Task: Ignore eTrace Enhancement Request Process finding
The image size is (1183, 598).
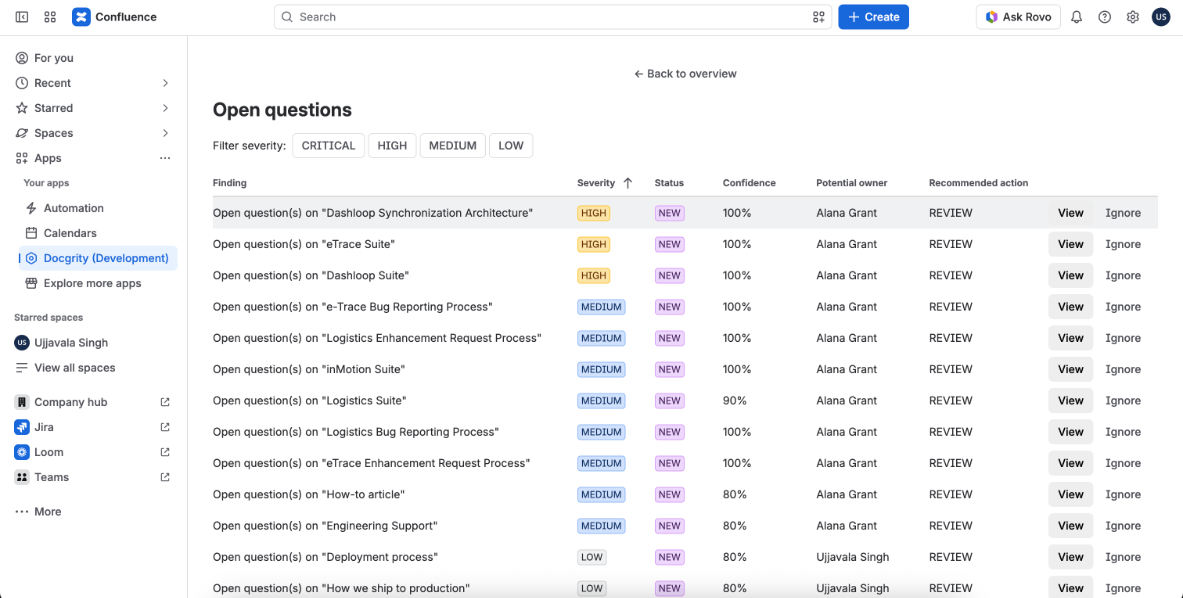Action: pos(1123,463)
